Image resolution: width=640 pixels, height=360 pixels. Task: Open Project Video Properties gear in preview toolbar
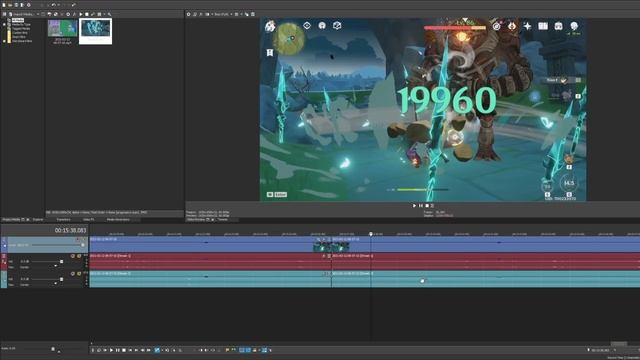[x=189, y=14]
